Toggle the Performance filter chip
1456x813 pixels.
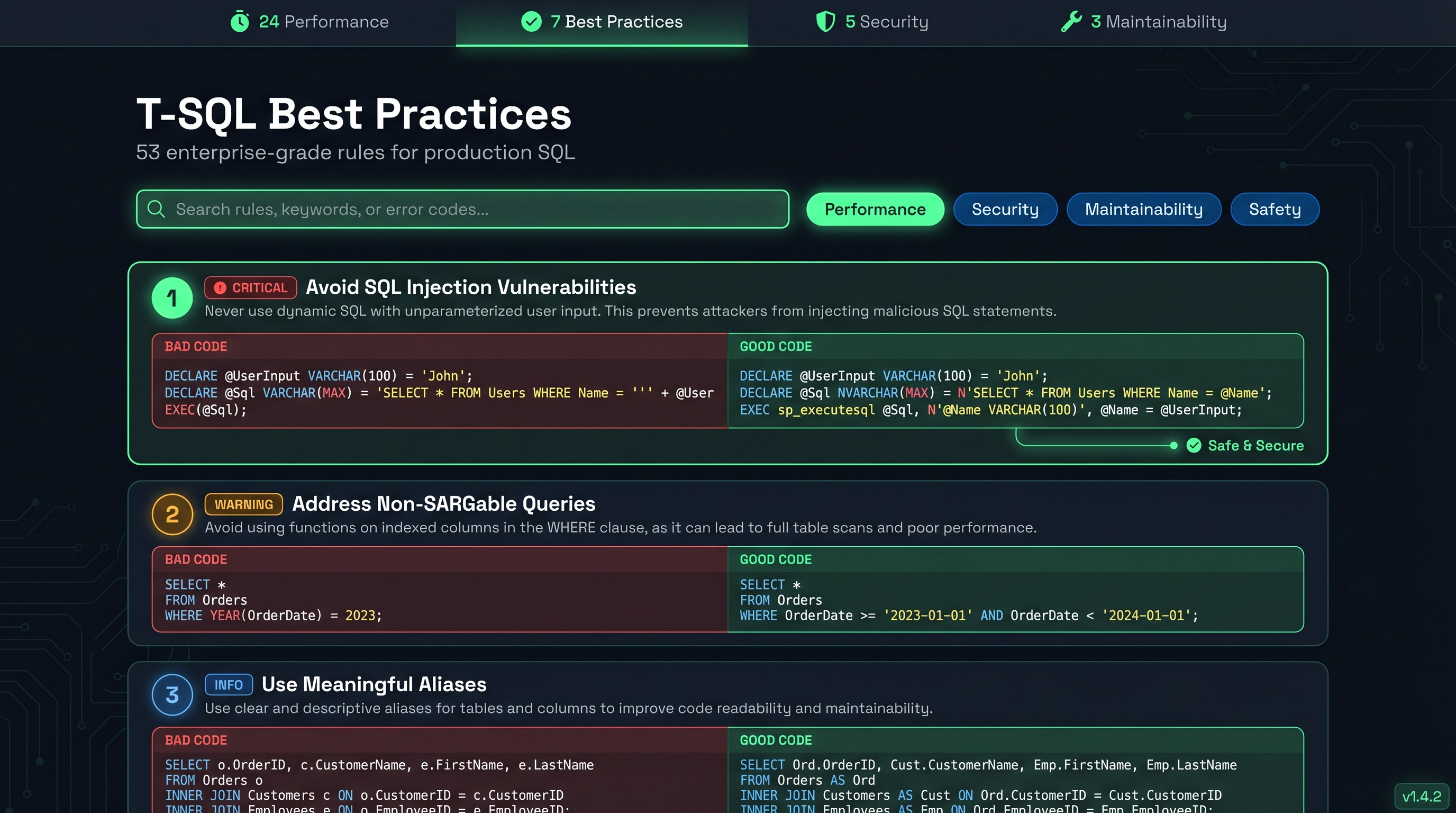pyautogui.click(x=875, y=209)
